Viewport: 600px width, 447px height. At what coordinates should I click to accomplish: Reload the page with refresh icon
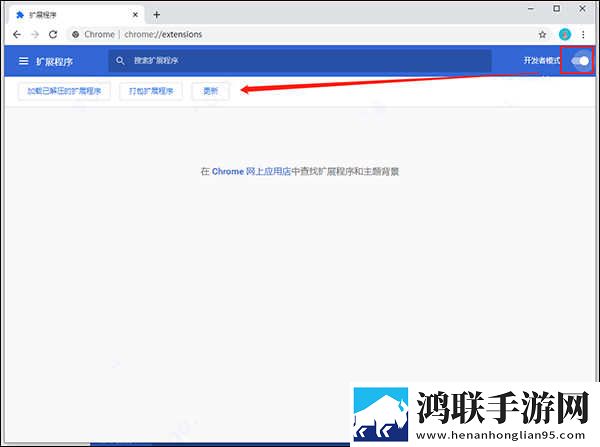click(53, 34)
